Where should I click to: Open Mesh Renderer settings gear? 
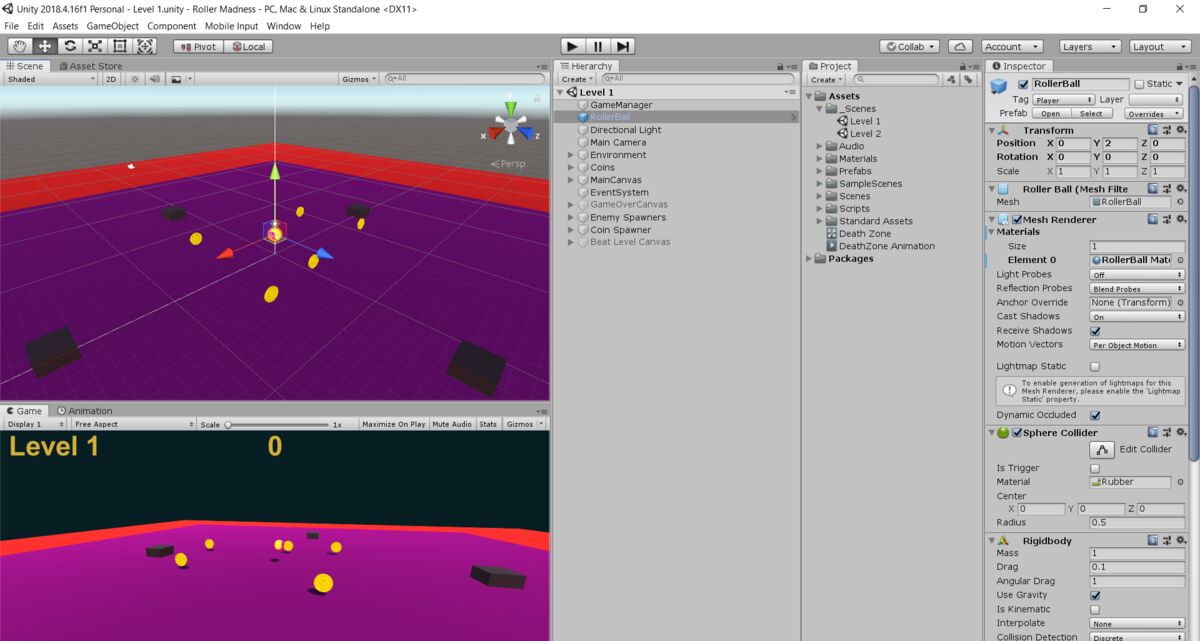1180,219
